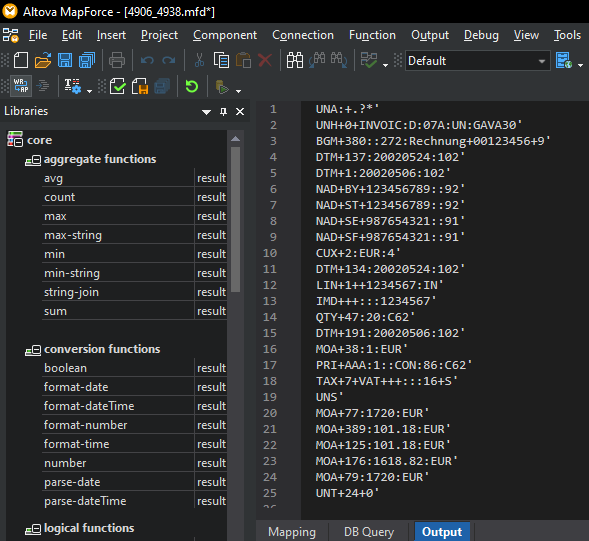
Task: Open the Insert menu
Action: pyautogui.click(x=111, y=35)
